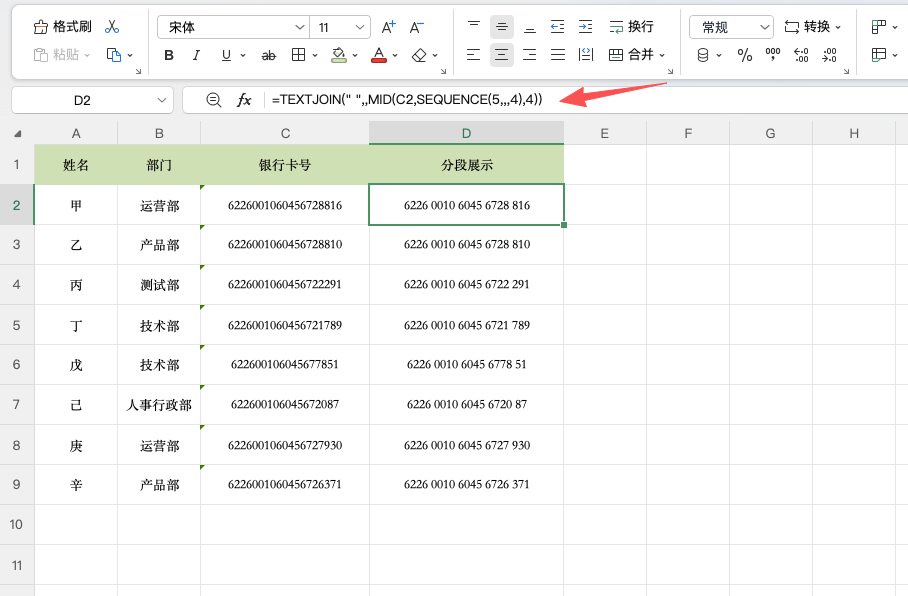Click the Wrap Text (换行) button
This screenshot has width=908, height=596.
(x=631, y=27)
